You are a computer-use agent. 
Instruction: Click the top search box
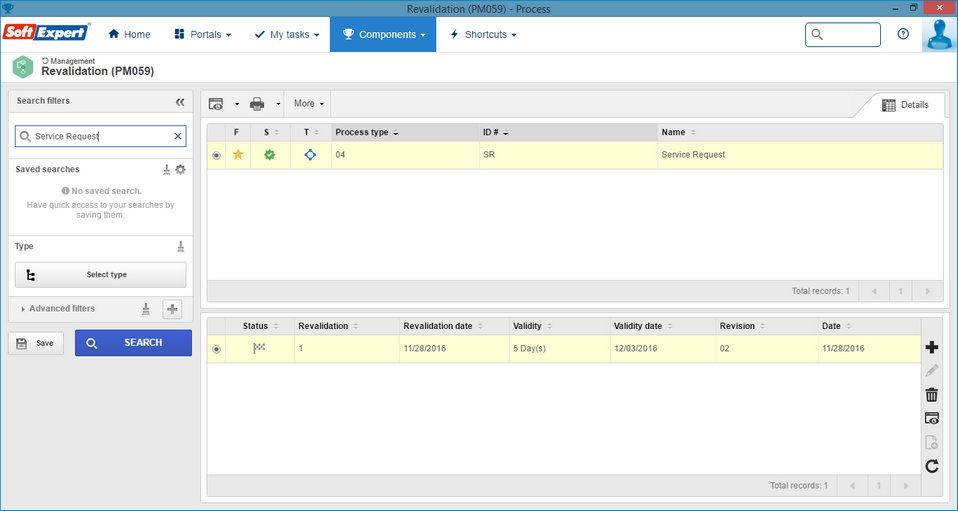coord(843,34)
